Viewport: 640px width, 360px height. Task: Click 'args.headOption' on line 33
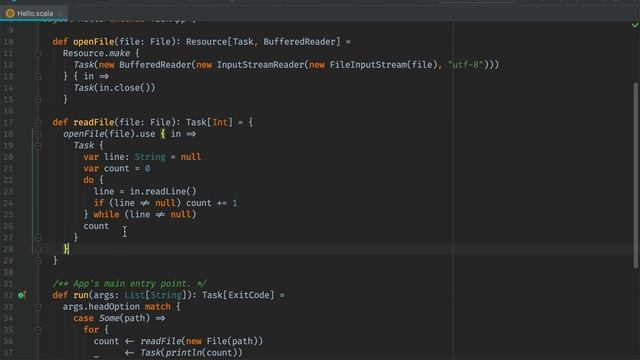[101, 307]
